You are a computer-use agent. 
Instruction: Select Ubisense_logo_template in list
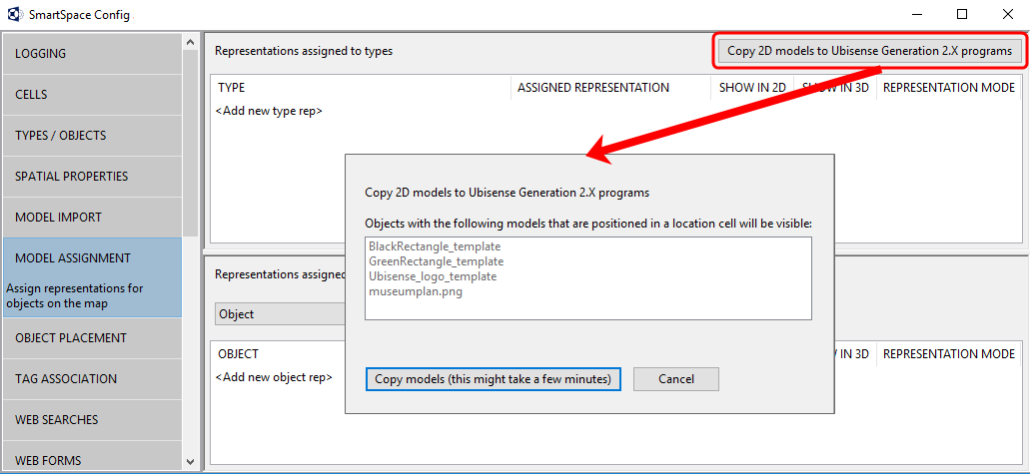432,276
